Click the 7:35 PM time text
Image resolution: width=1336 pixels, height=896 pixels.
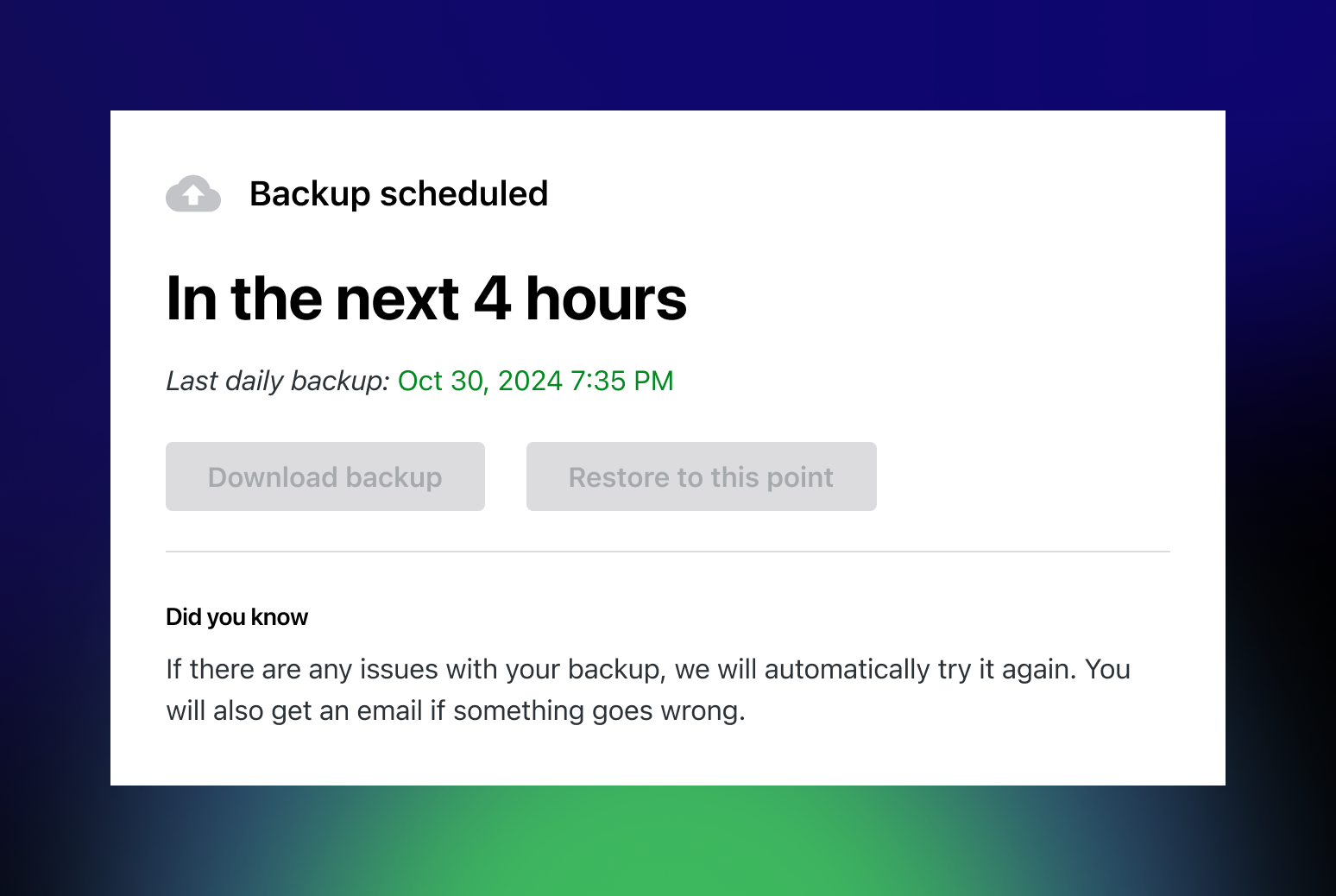tap(622, 381)
